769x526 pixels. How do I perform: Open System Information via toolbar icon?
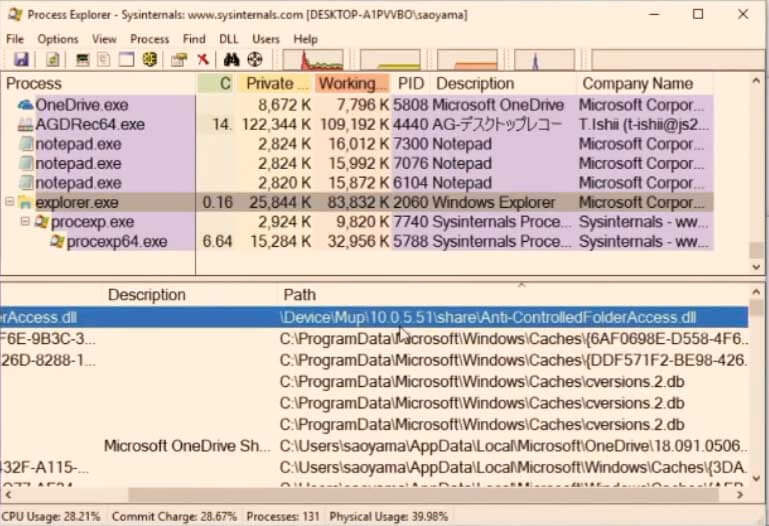point(82,60)
